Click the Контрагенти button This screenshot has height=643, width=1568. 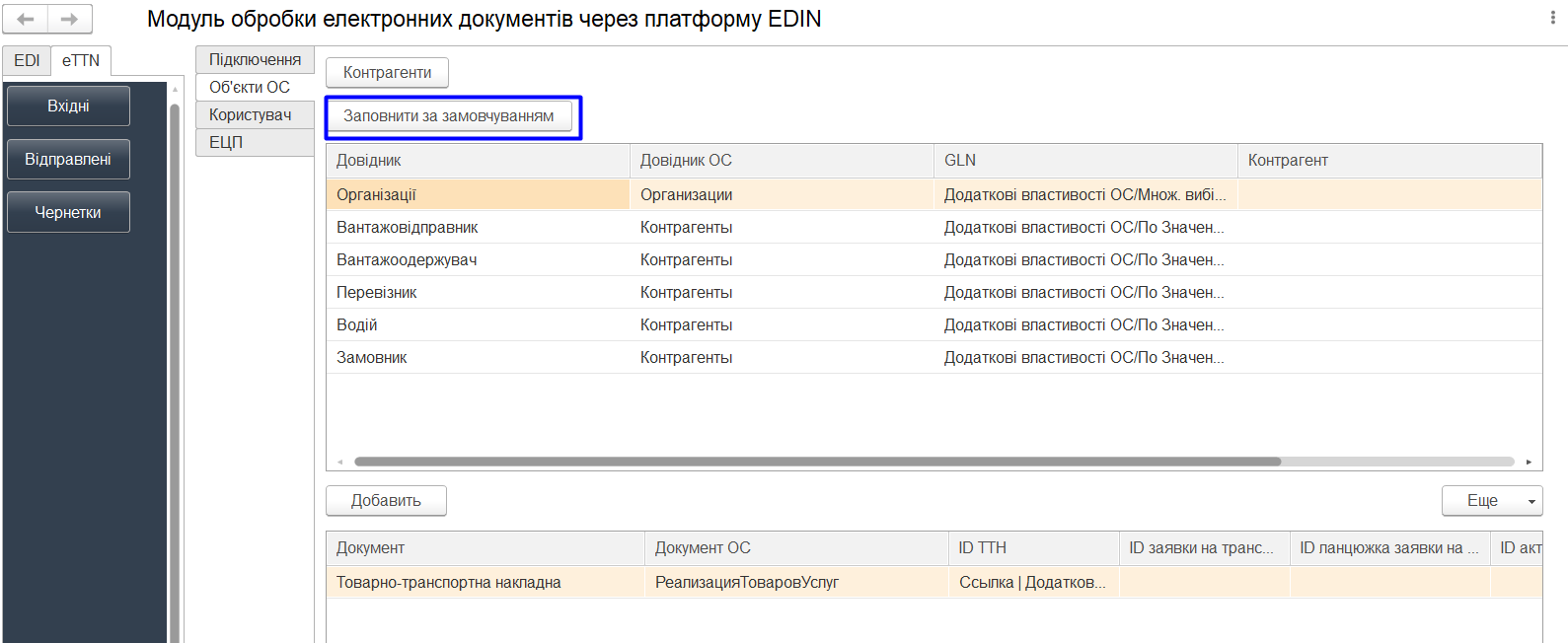click(387, 72)
